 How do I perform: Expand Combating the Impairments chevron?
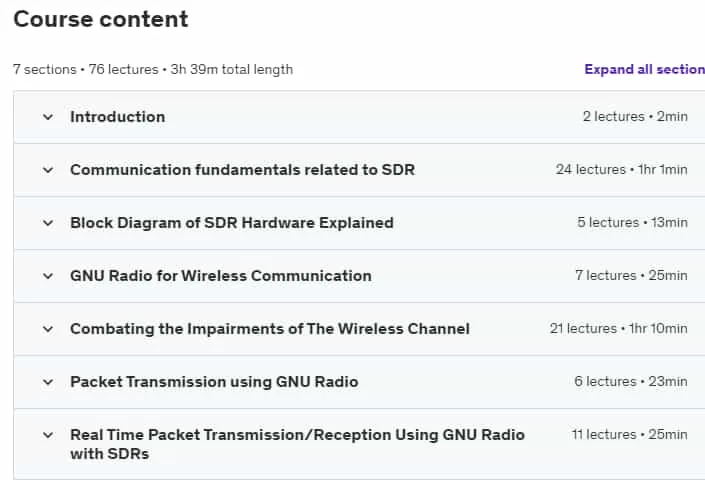48,329
